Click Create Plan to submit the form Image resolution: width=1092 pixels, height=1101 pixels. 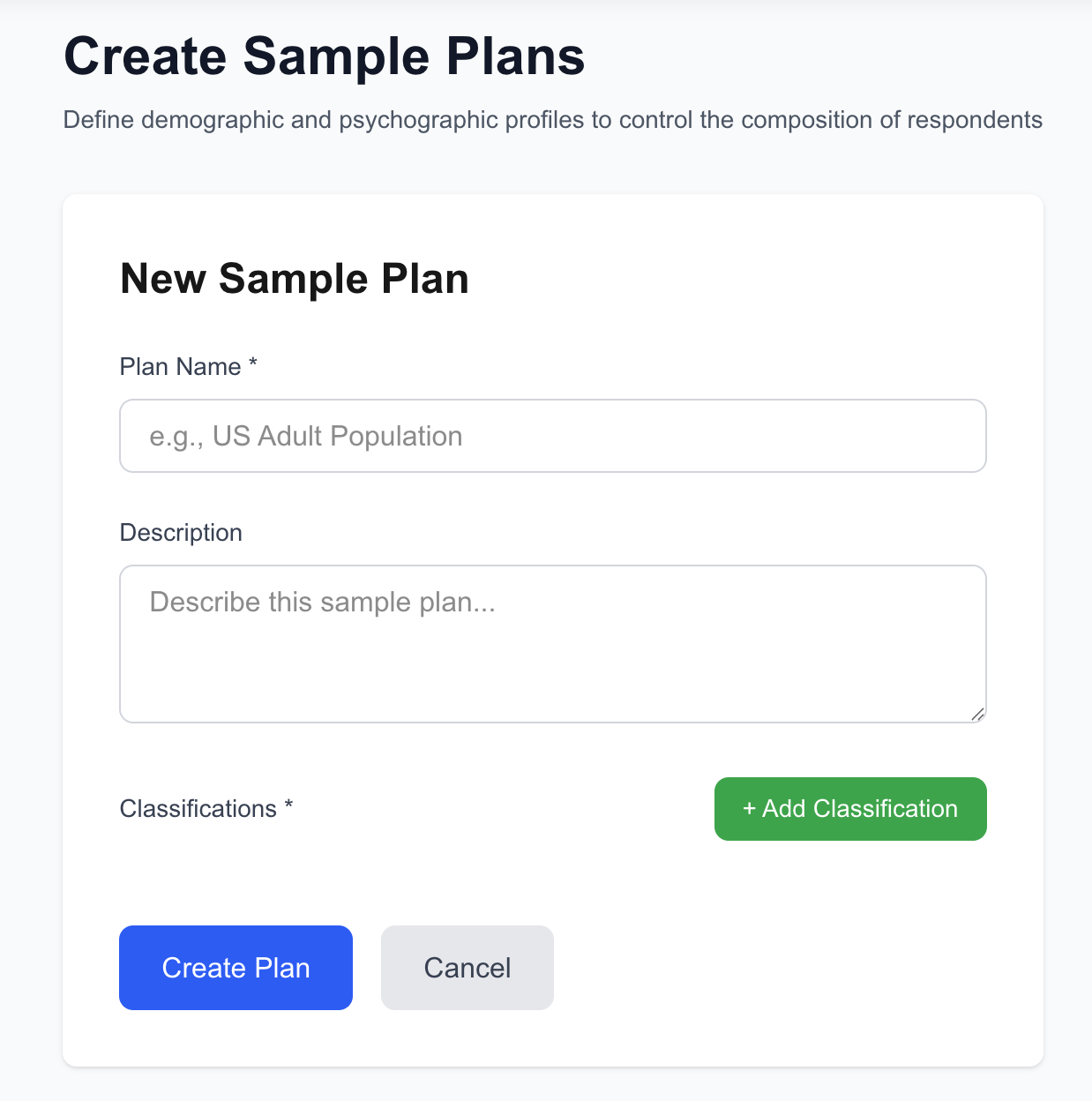click(235, 967)
